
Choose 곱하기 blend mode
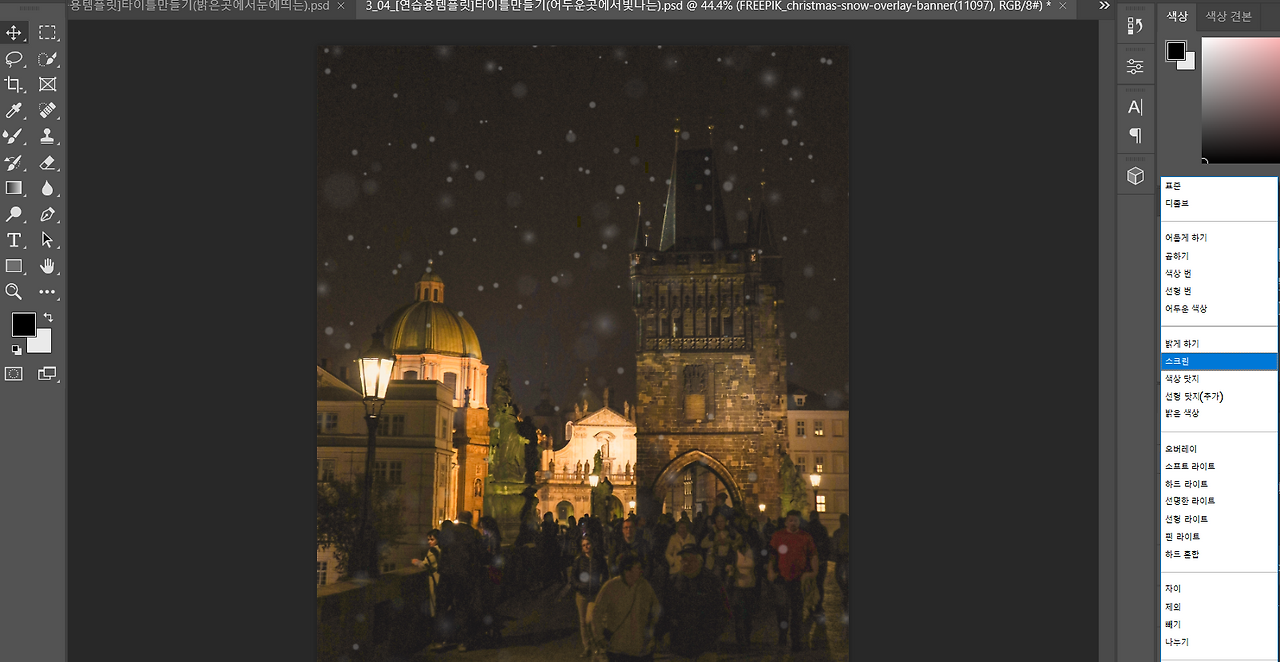tap(1219, 256)
